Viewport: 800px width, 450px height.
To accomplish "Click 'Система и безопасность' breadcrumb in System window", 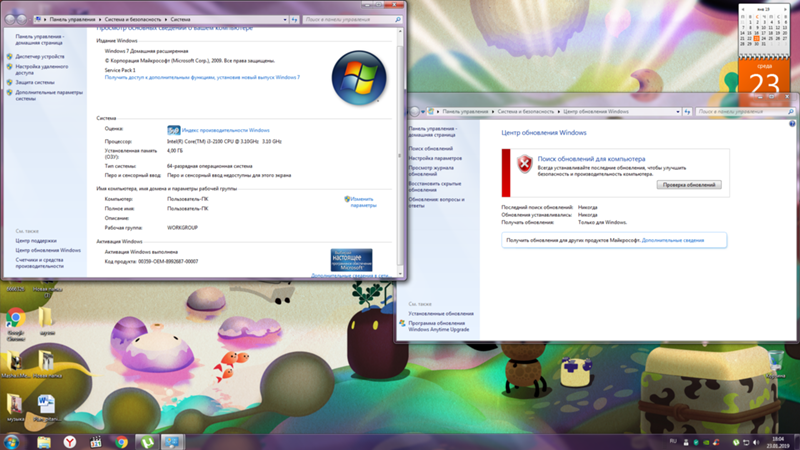I will [x=132, y=19].
